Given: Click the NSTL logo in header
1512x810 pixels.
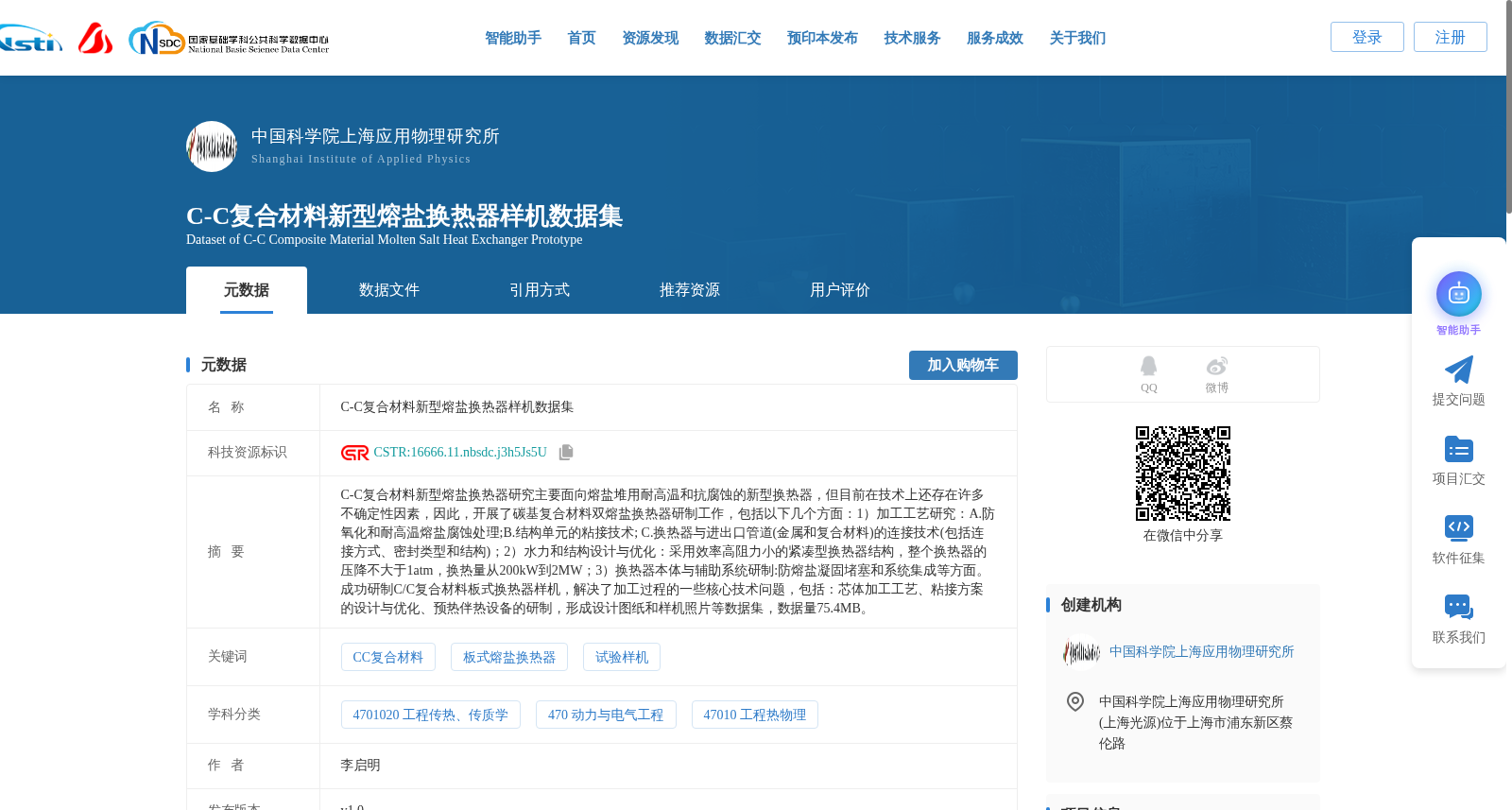Looking at the screenshot, I should click(x=30, y=40).
